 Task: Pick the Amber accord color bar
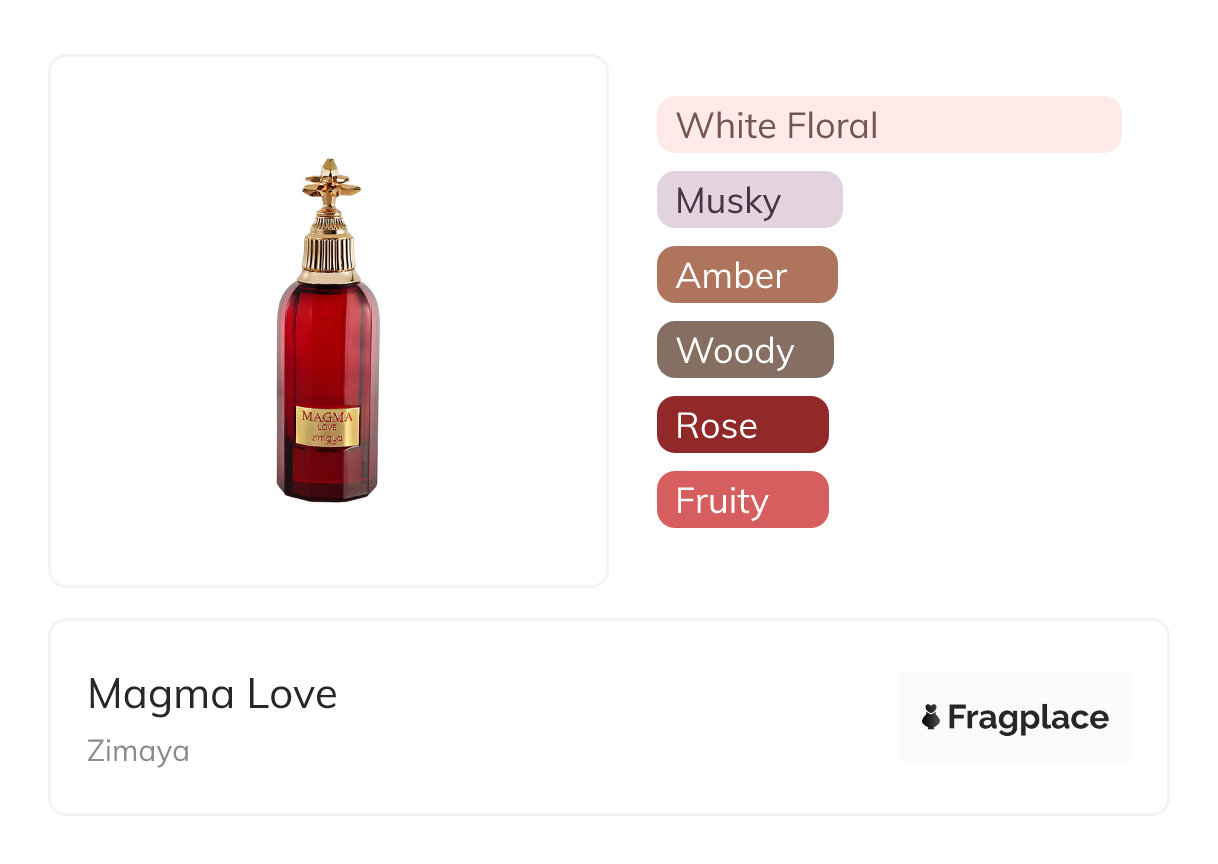coord(746,275)
